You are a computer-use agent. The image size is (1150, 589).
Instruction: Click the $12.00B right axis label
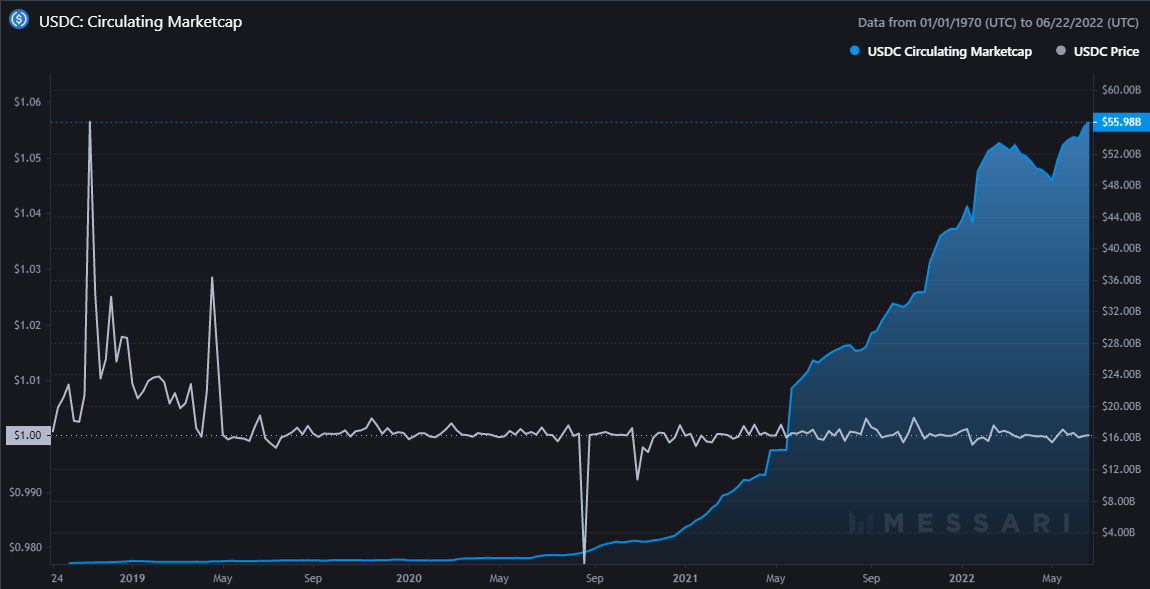pyautogui.click(x=1121, y=469)
